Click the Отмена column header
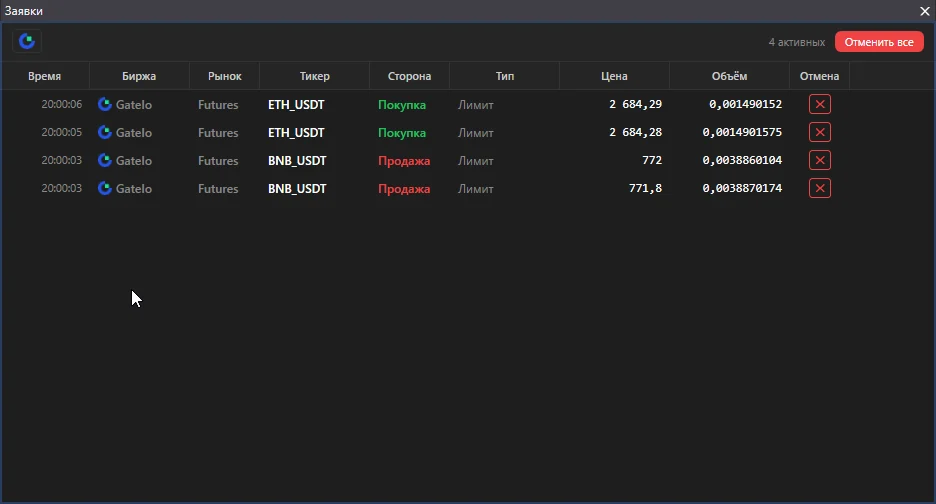This screenshot has width=936, height=504. 820,76
